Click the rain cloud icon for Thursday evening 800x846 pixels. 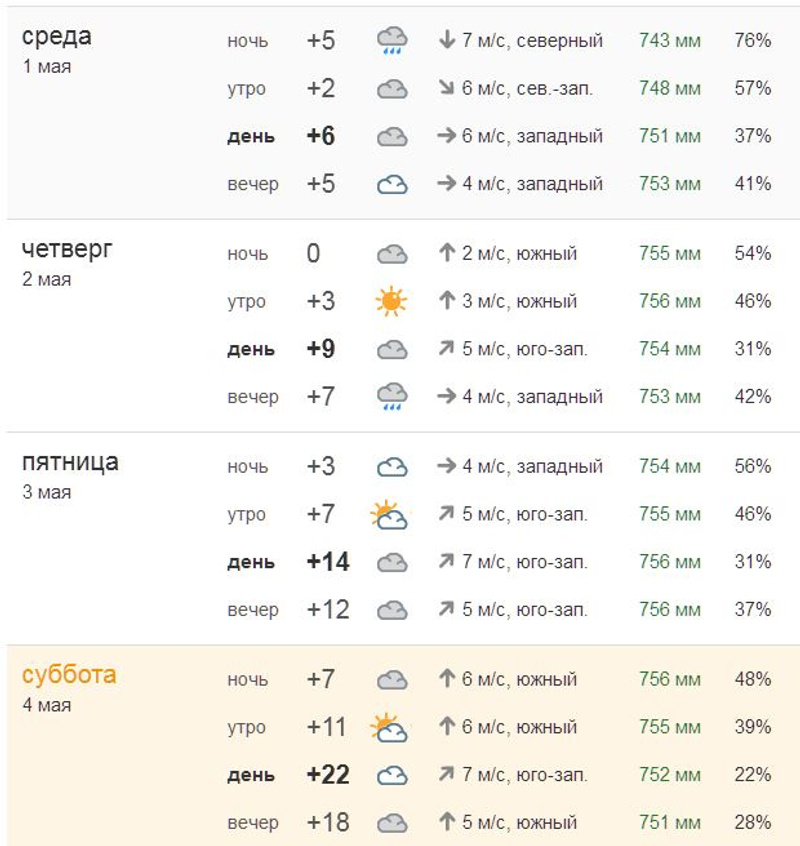point(392,397)
